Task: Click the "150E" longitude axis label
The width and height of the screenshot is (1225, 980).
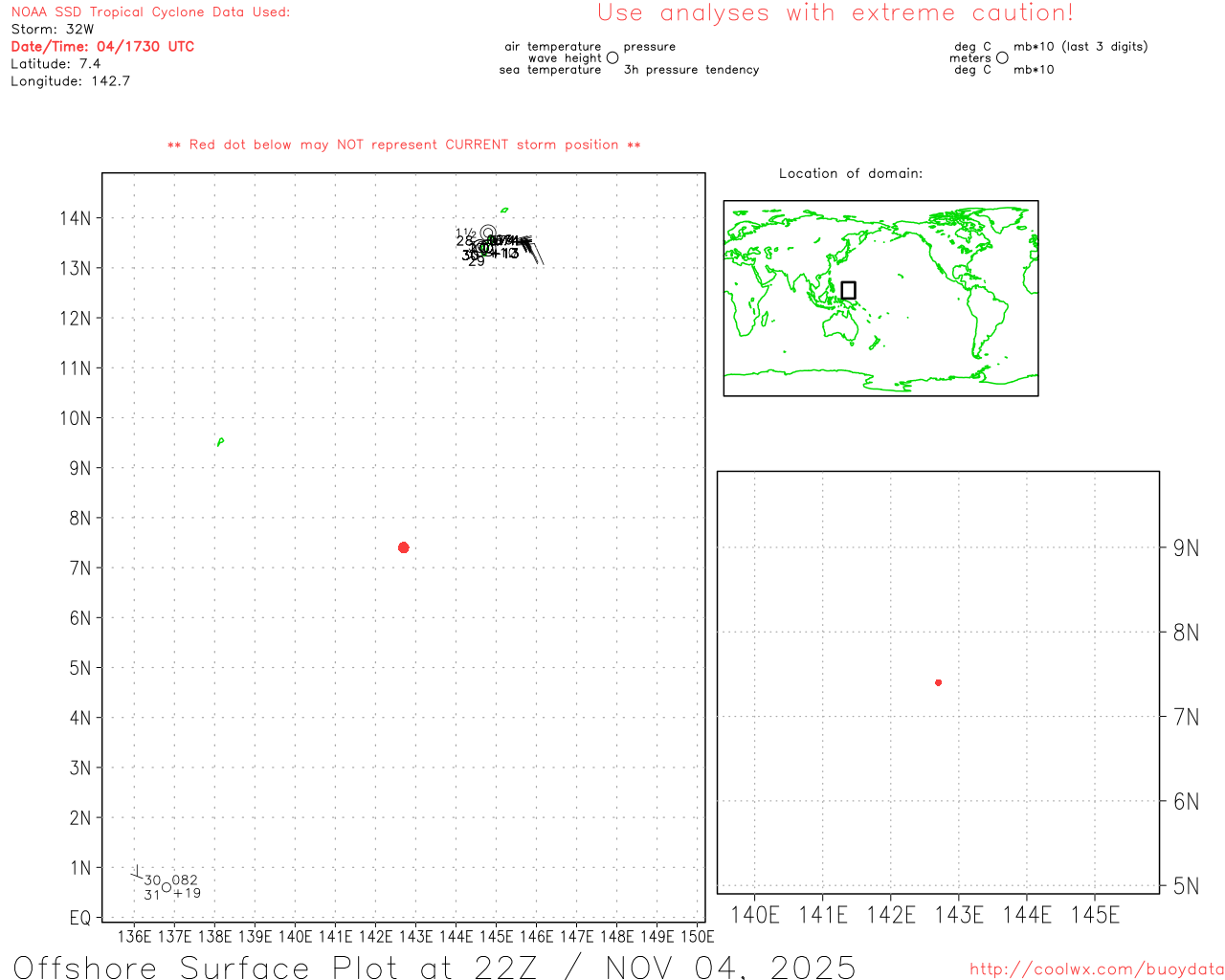Action: tap(697, 936)
